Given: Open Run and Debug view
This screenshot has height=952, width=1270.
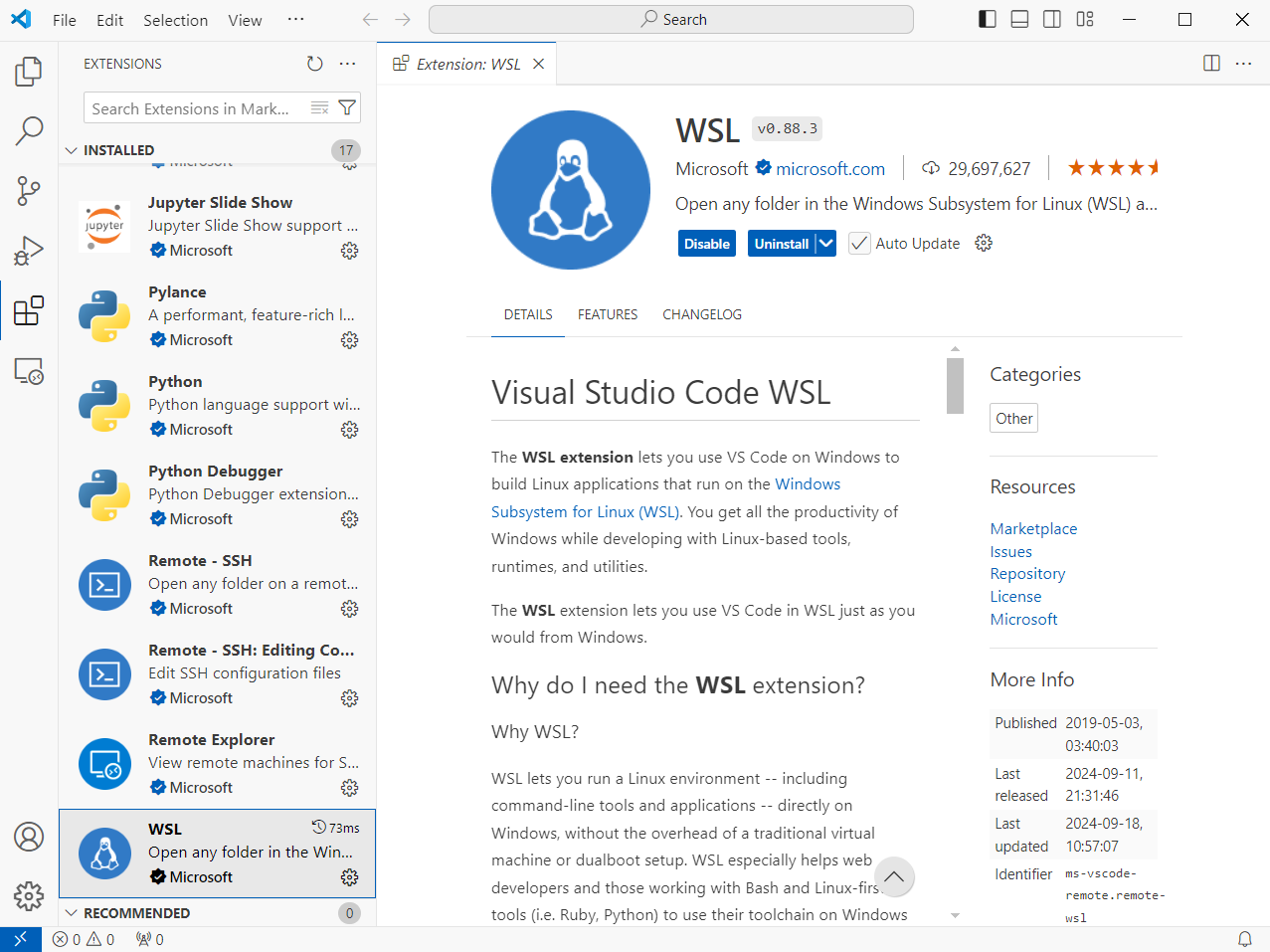Looking at the screenshot, I should point(29,250).
